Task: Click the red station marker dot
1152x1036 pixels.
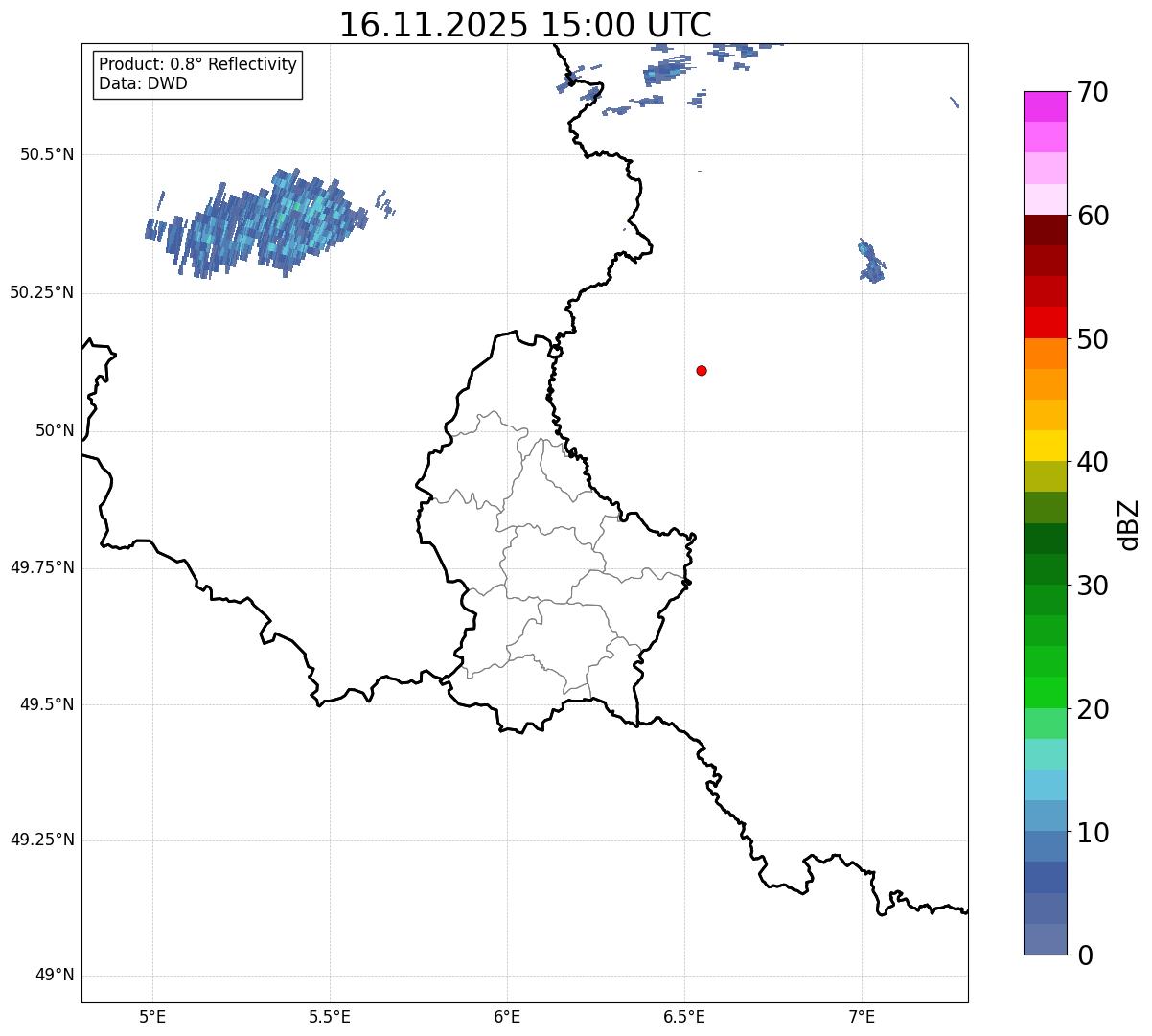Action: pyautogui.click(x=702, y=370)
